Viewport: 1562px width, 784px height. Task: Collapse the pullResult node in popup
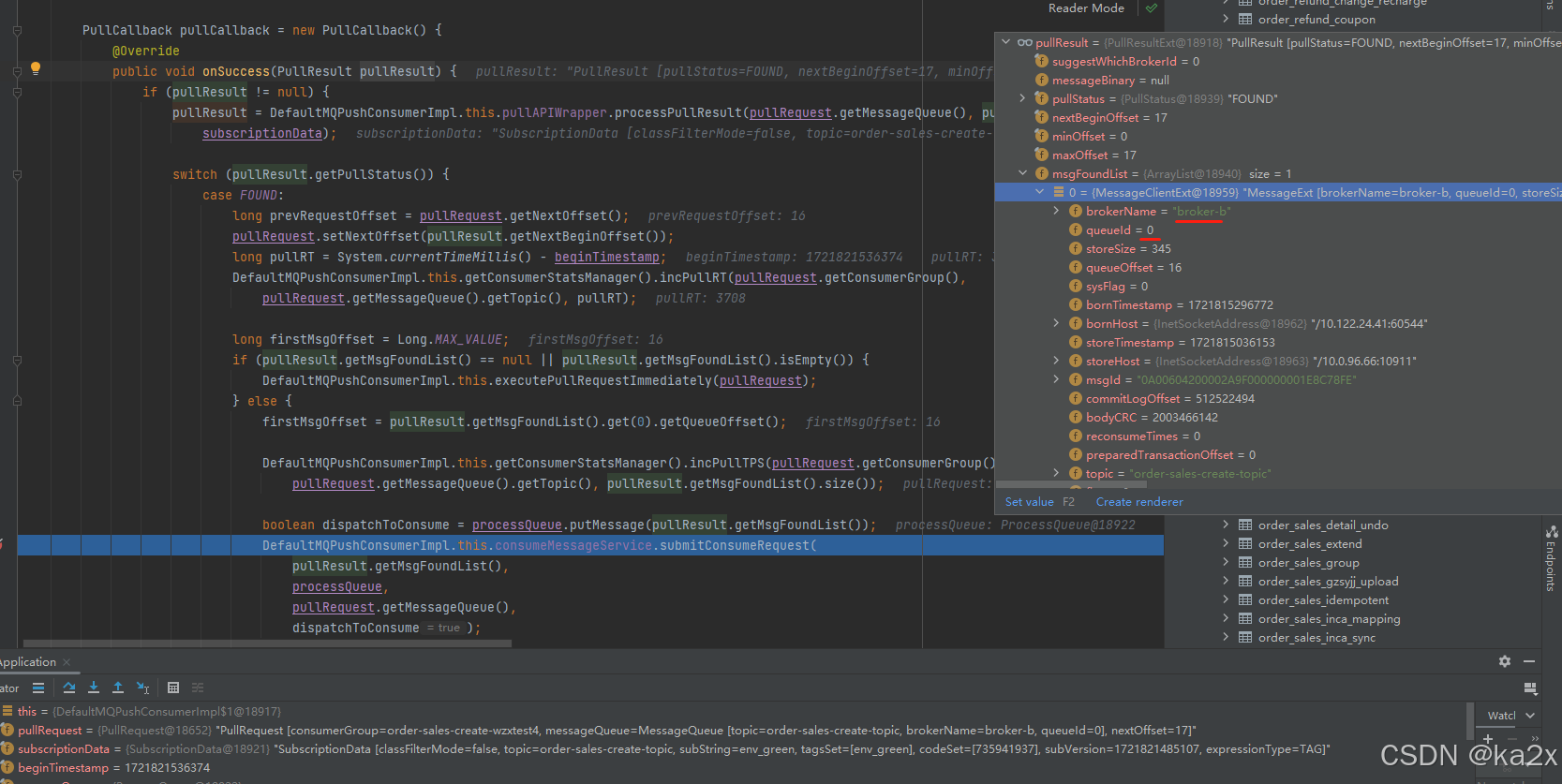pos(1006,42)
